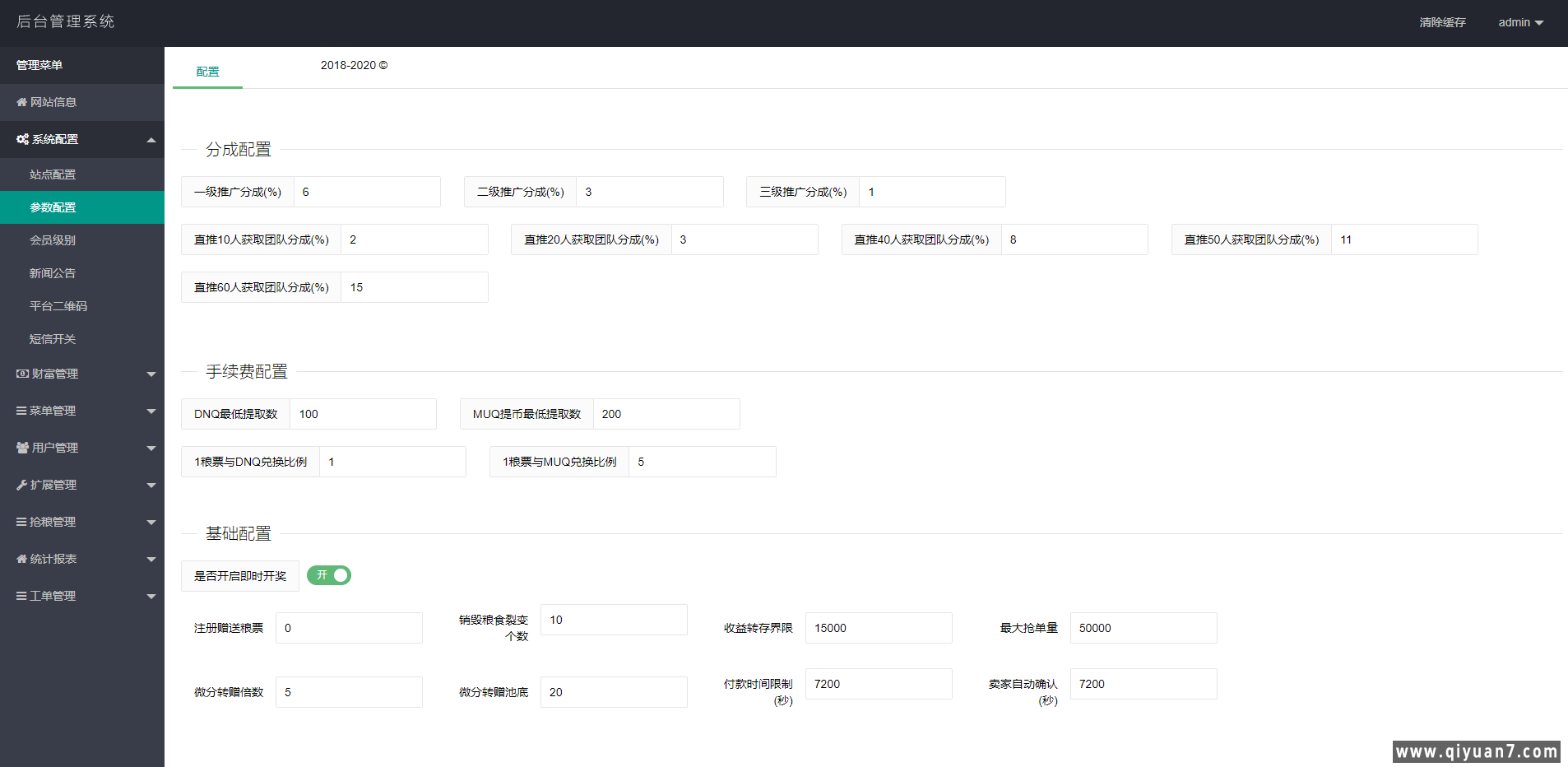Click the 菜单管理 list icon
This screenshot has height=767, width=1568.
point(21,411)
